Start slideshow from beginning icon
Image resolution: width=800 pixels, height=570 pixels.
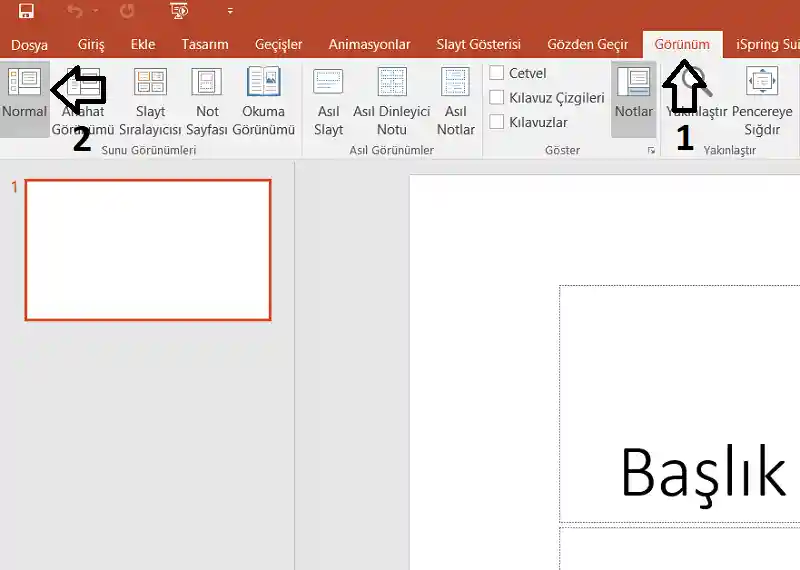[179, 11]
